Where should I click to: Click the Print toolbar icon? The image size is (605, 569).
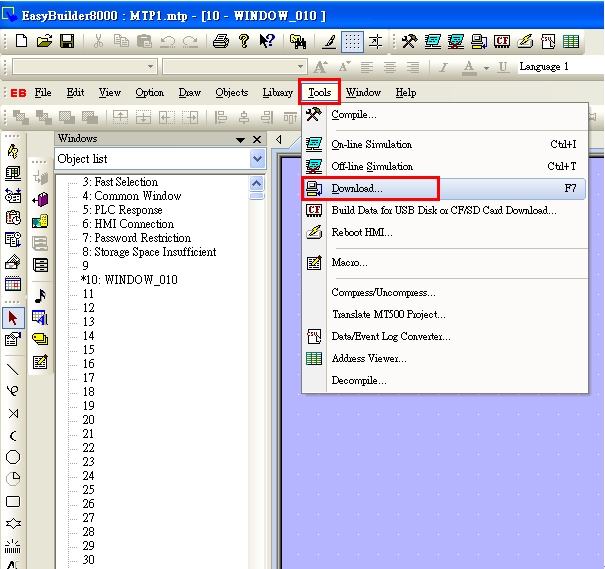tap(221, 41)
